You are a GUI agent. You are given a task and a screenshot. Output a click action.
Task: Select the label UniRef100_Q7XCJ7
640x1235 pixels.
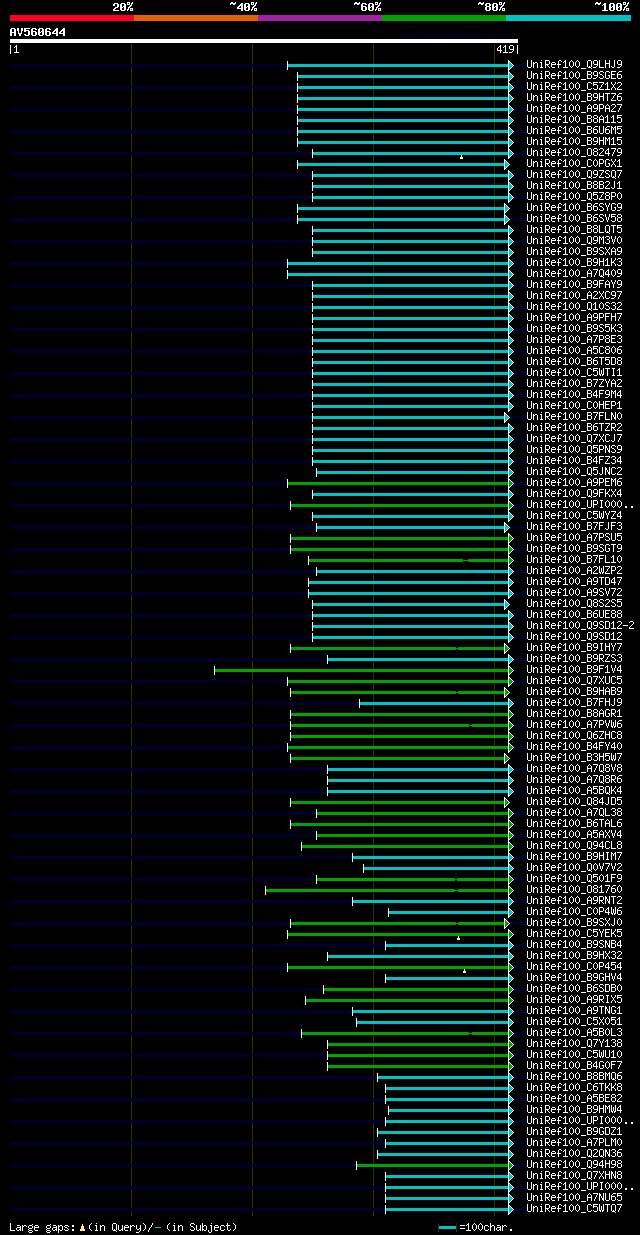[574, 438]
